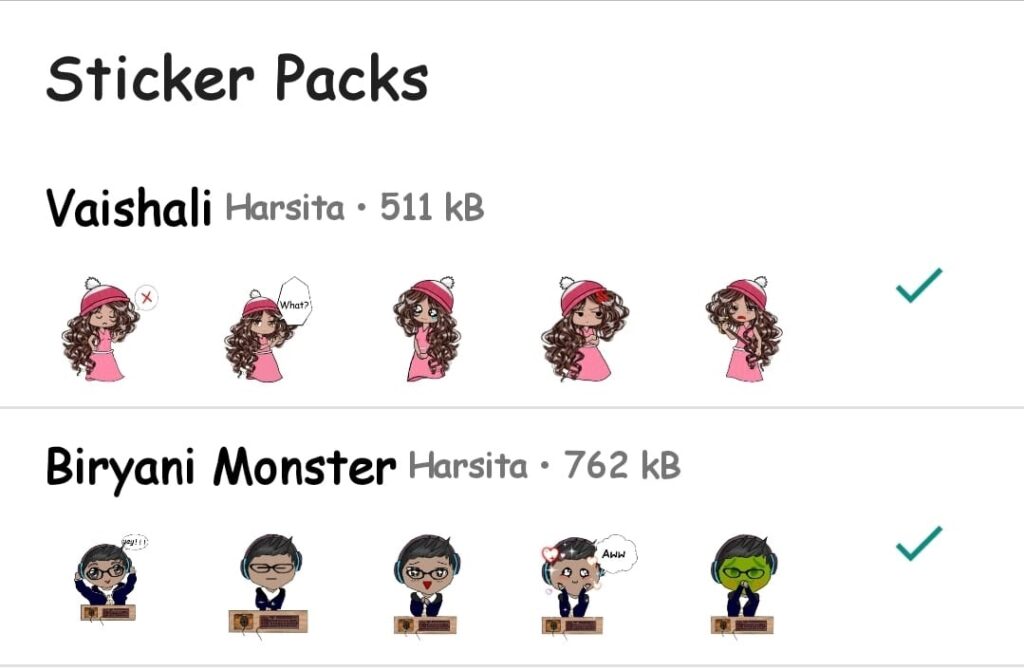
Task: Open the Biryani Monster pack title
Action: click(x=221, y=466)
